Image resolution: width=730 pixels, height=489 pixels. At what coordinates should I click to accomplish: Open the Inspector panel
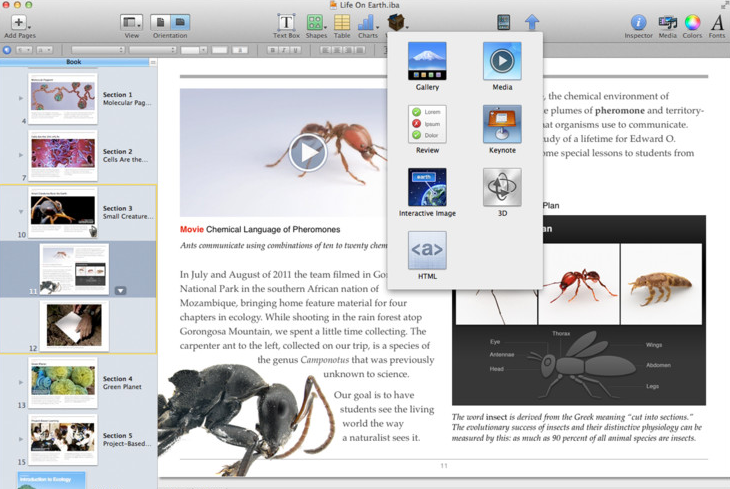pos(638,23)
